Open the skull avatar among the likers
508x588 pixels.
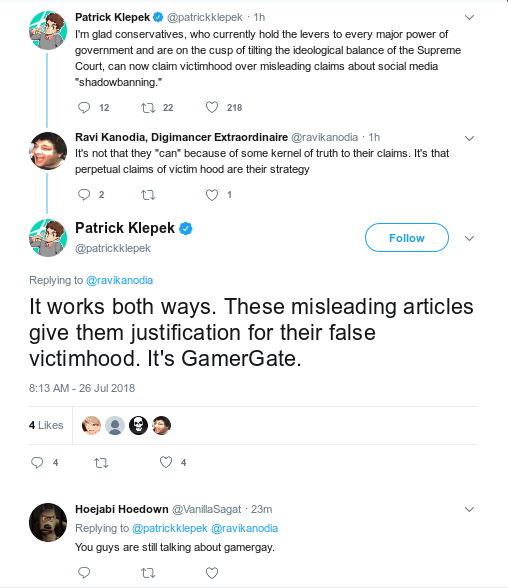[x=138, y=425]
